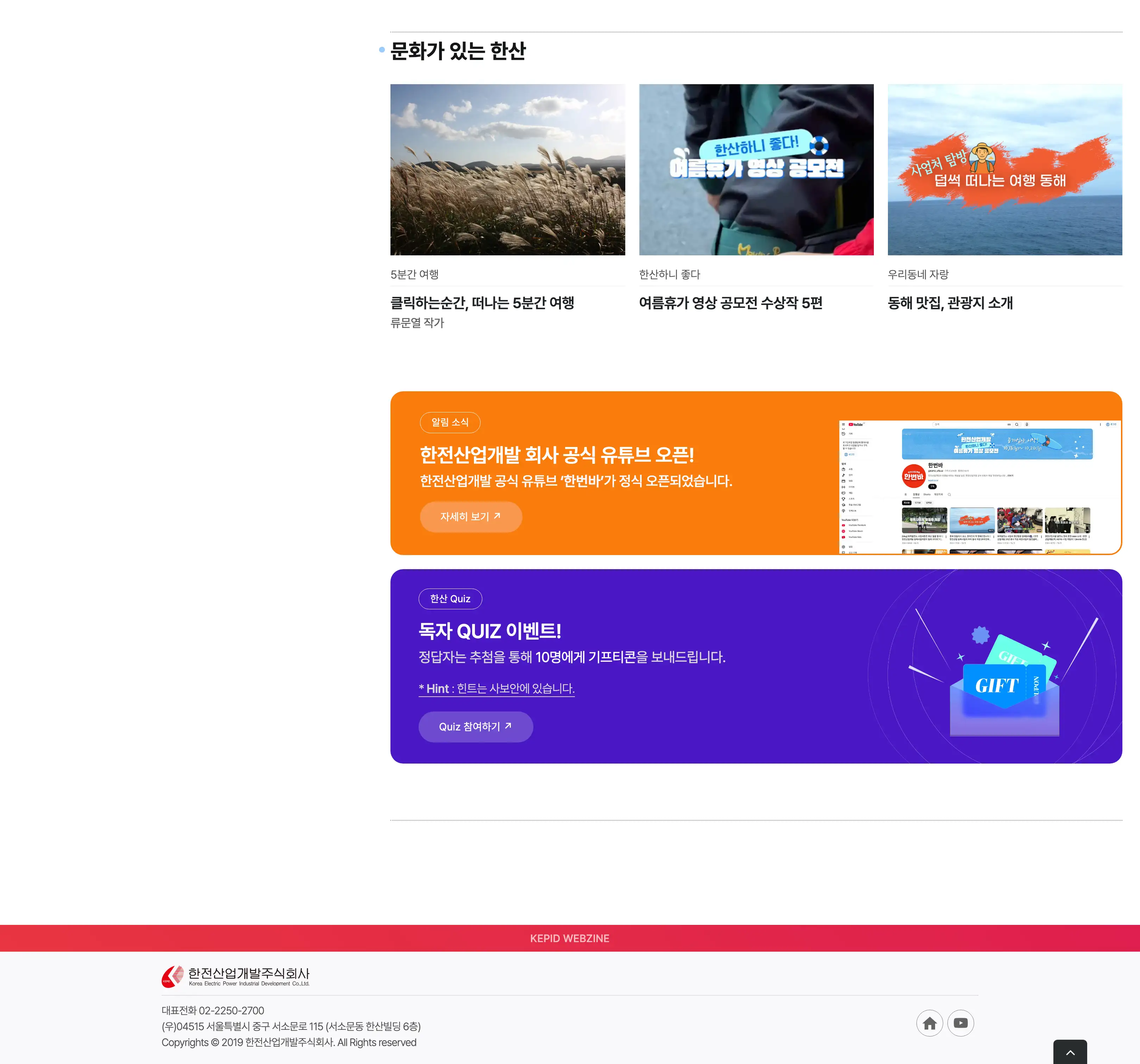Click the search magnifier in the YouTube preview
Image resolution: width=1140 pixels, height=1064 pixels.
pyautogui.click(x=1017, y=424)
